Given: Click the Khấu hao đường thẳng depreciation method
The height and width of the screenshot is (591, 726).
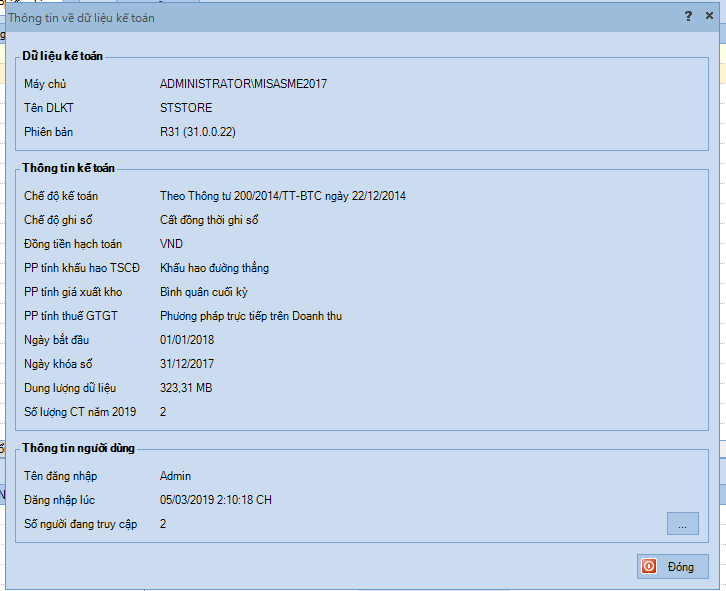Looking at the screenshot, I should 214,268.
